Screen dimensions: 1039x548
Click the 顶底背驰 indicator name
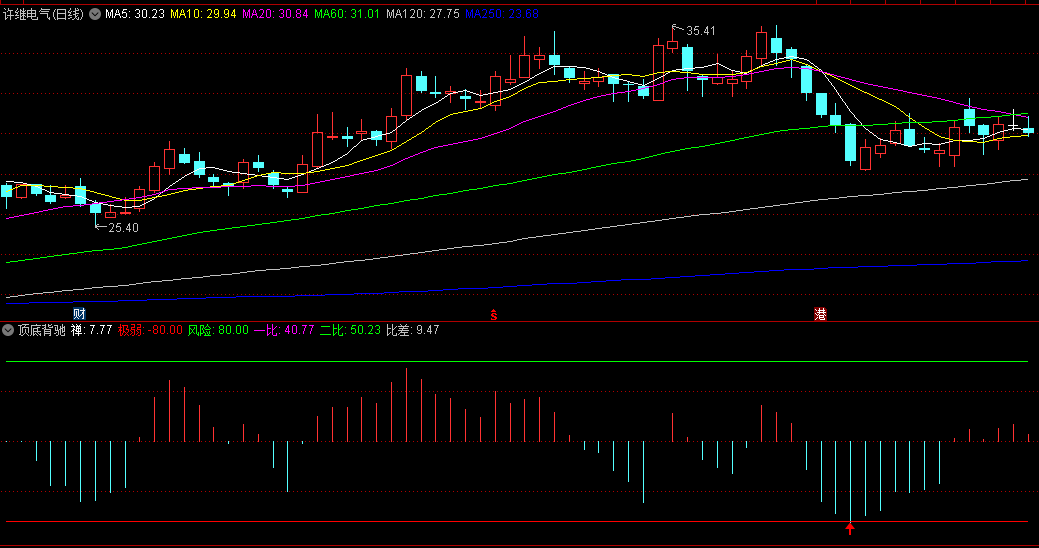click(x=42, y=330)
